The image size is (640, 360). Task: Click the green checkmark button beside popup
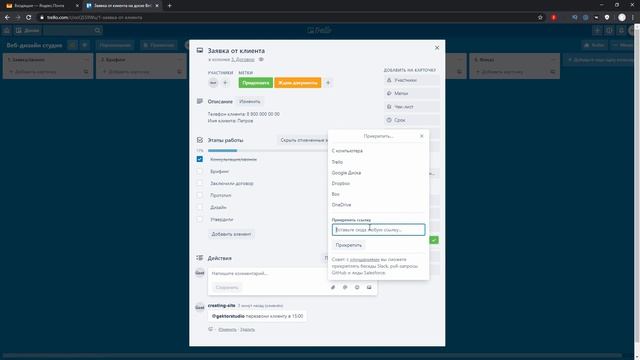(434, 240)
